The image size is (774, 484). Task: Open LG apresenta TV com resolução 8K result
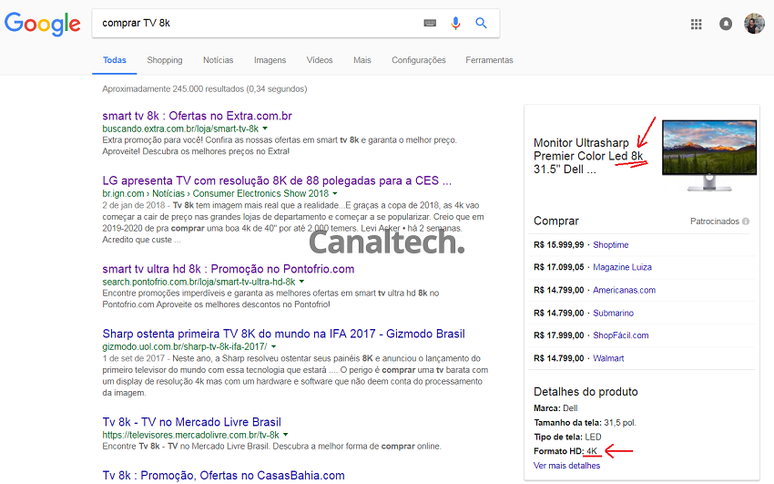pyautogui.click(x=277, y=181)
